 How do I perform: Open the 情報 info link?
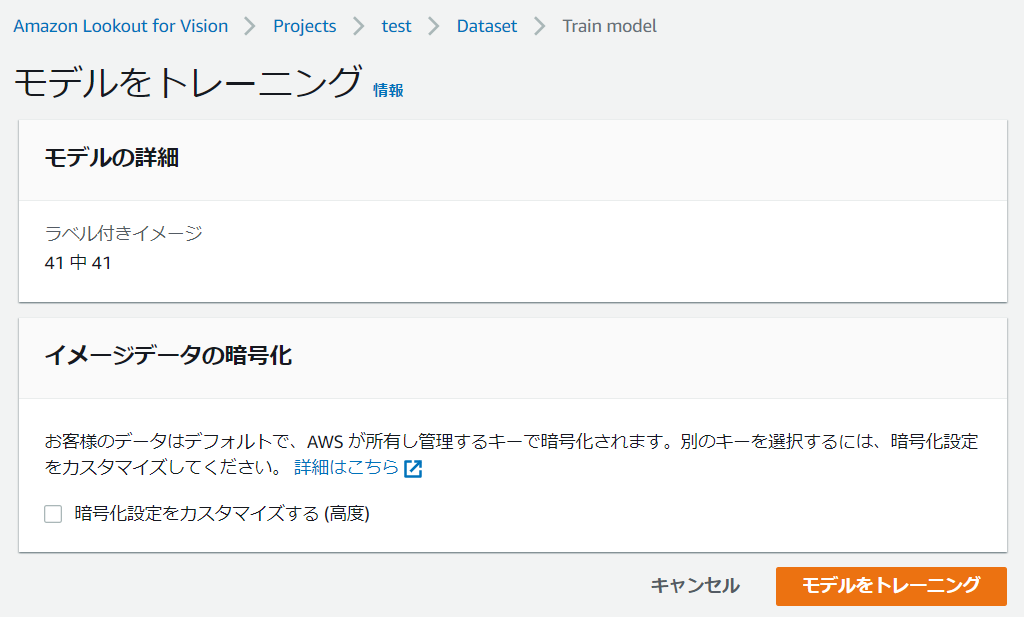[388, 90]
